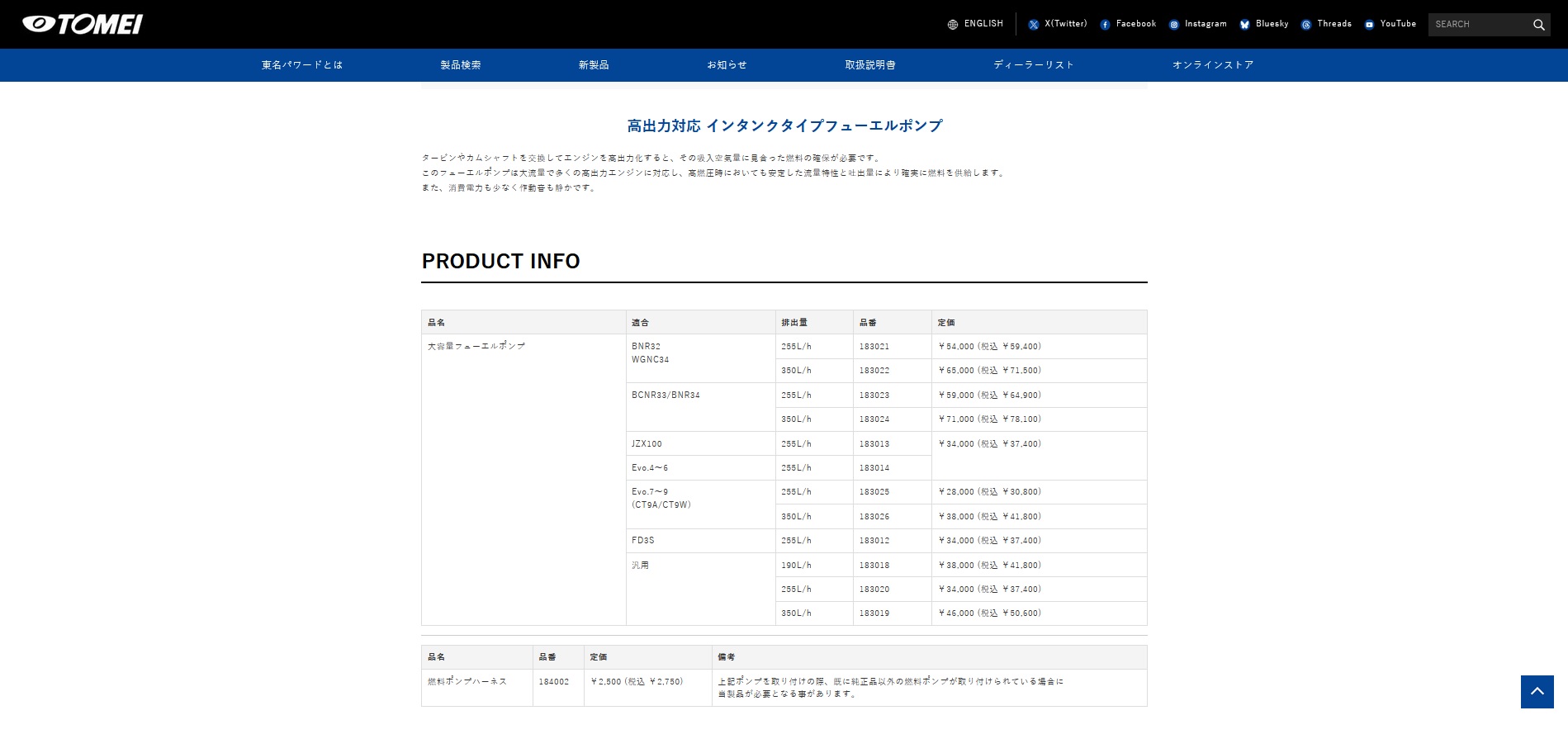
Task: Click the back-to-top arrow button
Action: 1537,692
